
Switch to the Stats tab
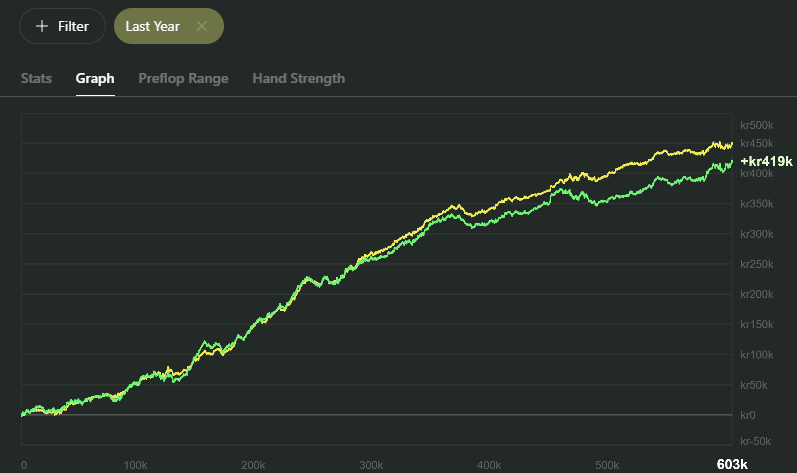pos(36,78)
